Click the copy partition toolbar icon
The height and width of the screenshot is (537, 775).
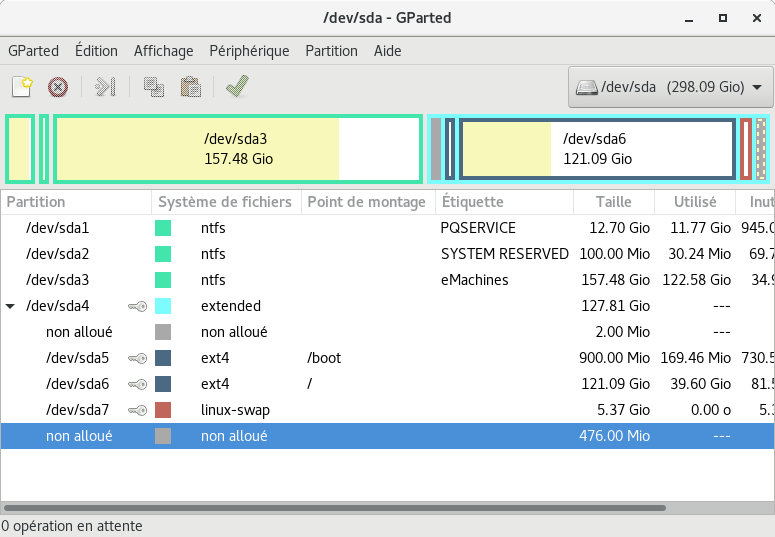point(154,87)
